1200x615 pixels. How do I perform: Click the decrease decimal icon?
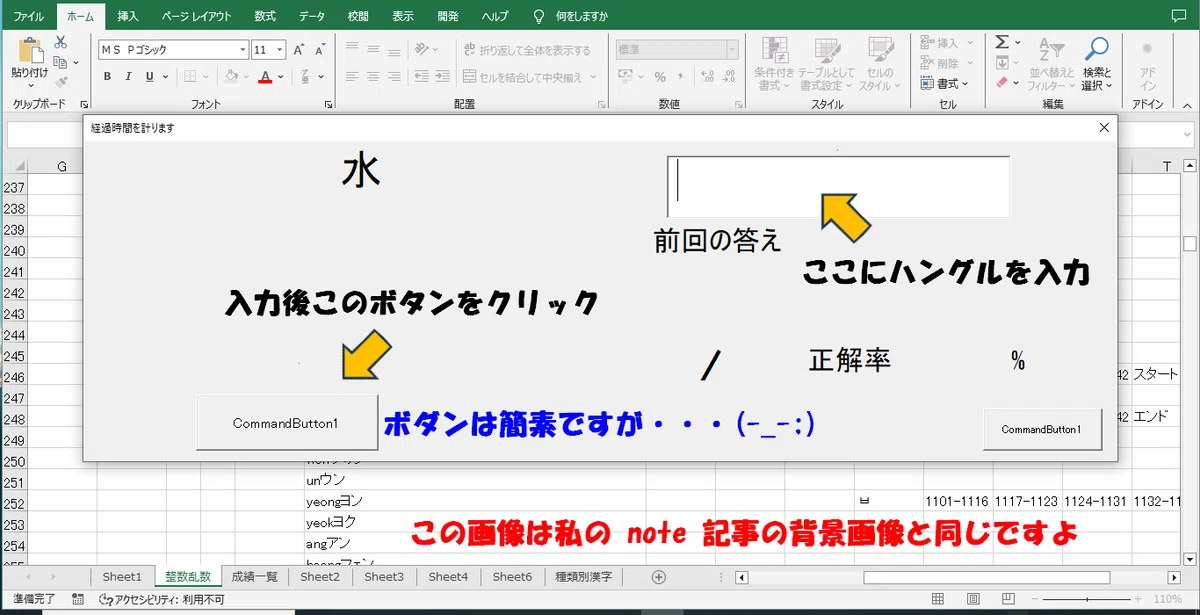(728, 76)
